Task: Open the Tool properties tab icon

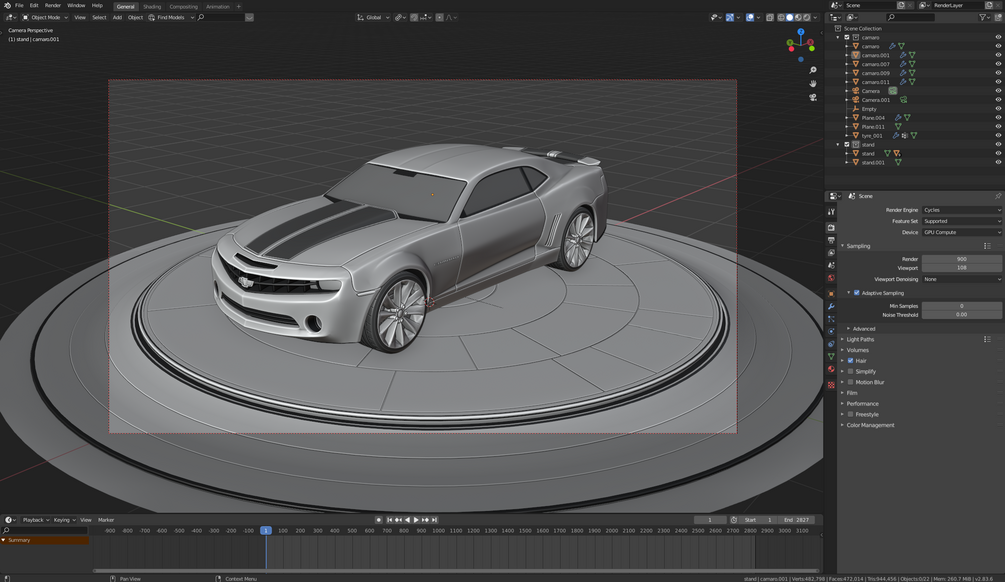Action: (831, 212)
